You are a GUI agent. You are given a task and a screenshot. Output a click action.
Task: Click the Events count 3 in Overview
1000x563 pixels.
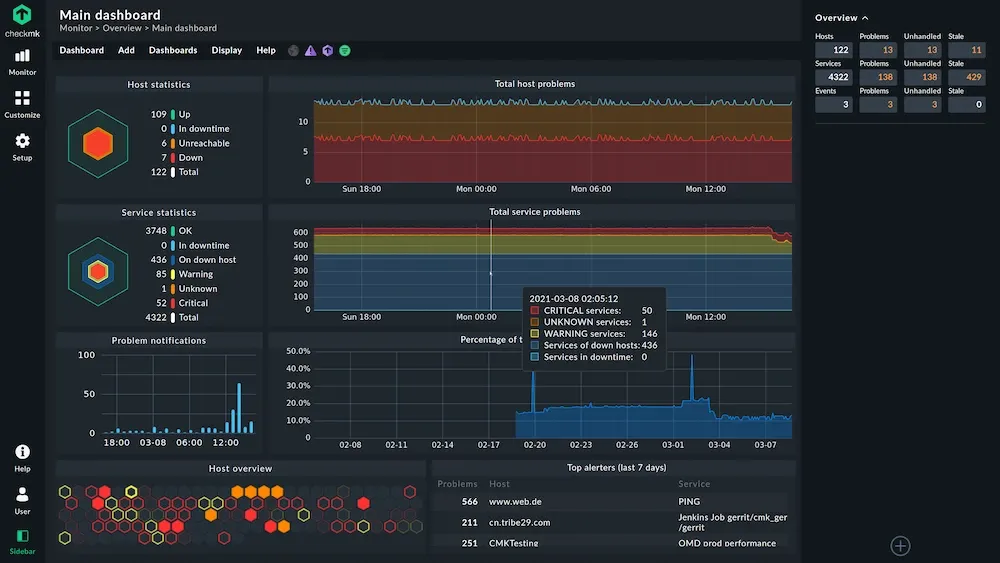[x=834, y=105]
